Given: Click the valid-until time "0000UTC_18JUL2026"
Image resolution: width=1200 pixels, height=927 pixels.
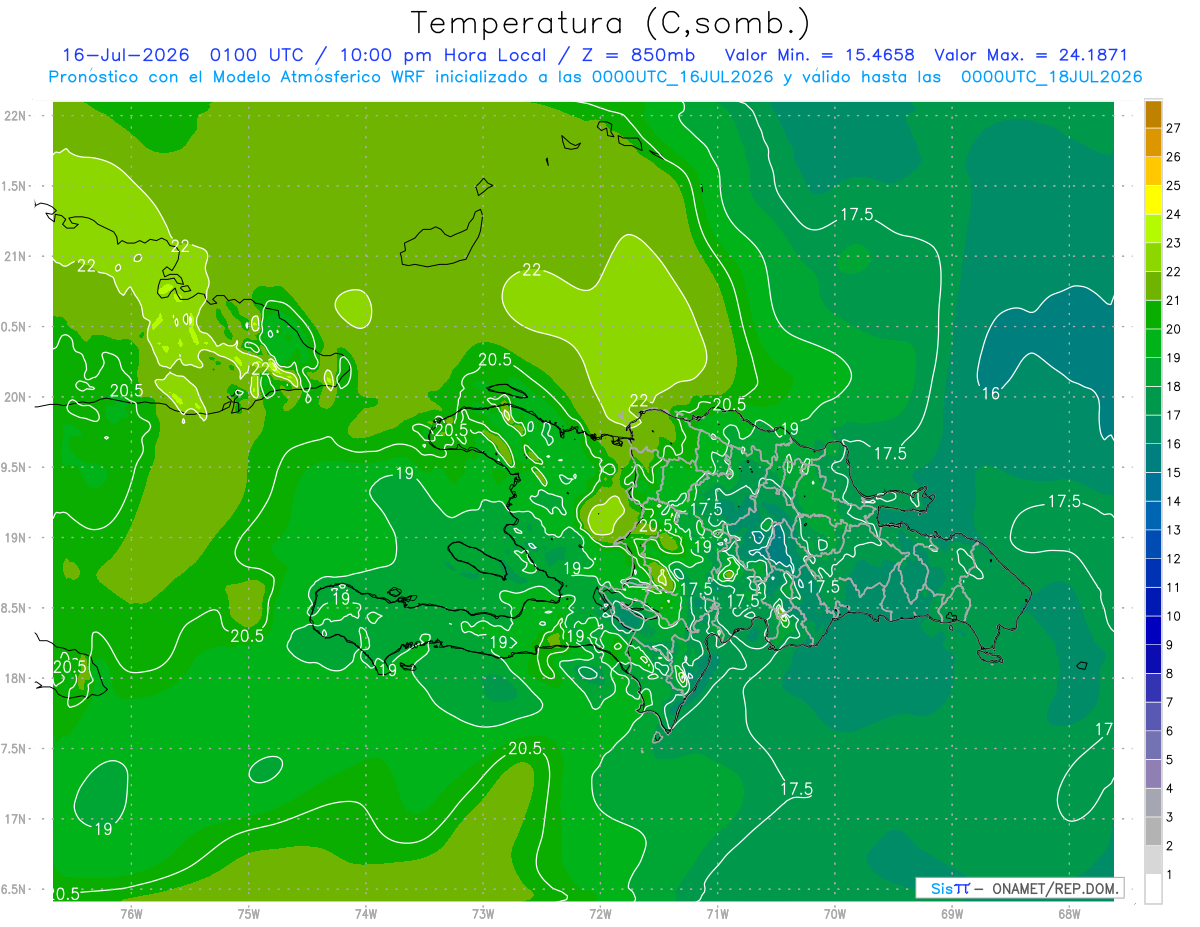Looking at the screenshot, I should (1052, 77).
